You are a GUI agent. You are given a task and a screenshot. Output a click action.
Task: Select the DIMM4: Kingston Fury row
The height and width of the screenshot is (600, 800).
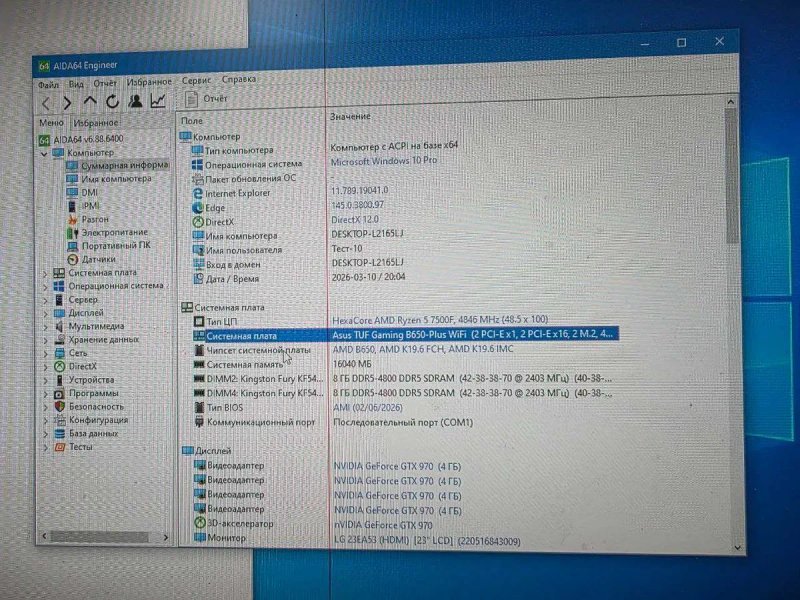pyautogui.click(x=403, y=393)
